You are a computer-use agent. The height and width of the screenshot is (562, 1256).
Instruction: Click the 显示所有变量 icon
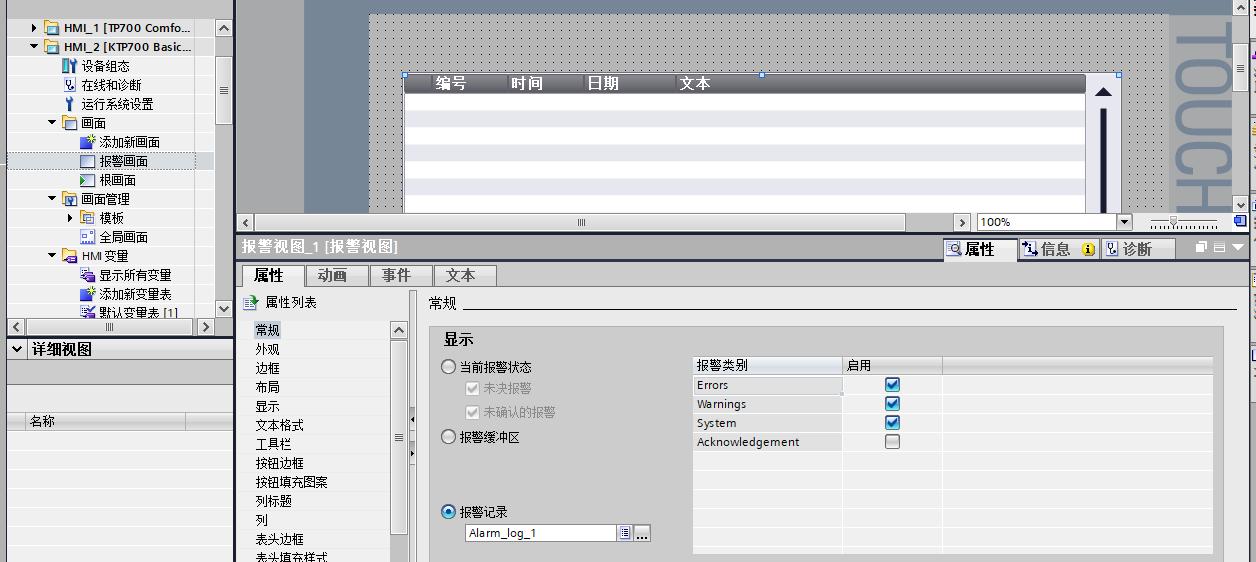click(87, 275)
